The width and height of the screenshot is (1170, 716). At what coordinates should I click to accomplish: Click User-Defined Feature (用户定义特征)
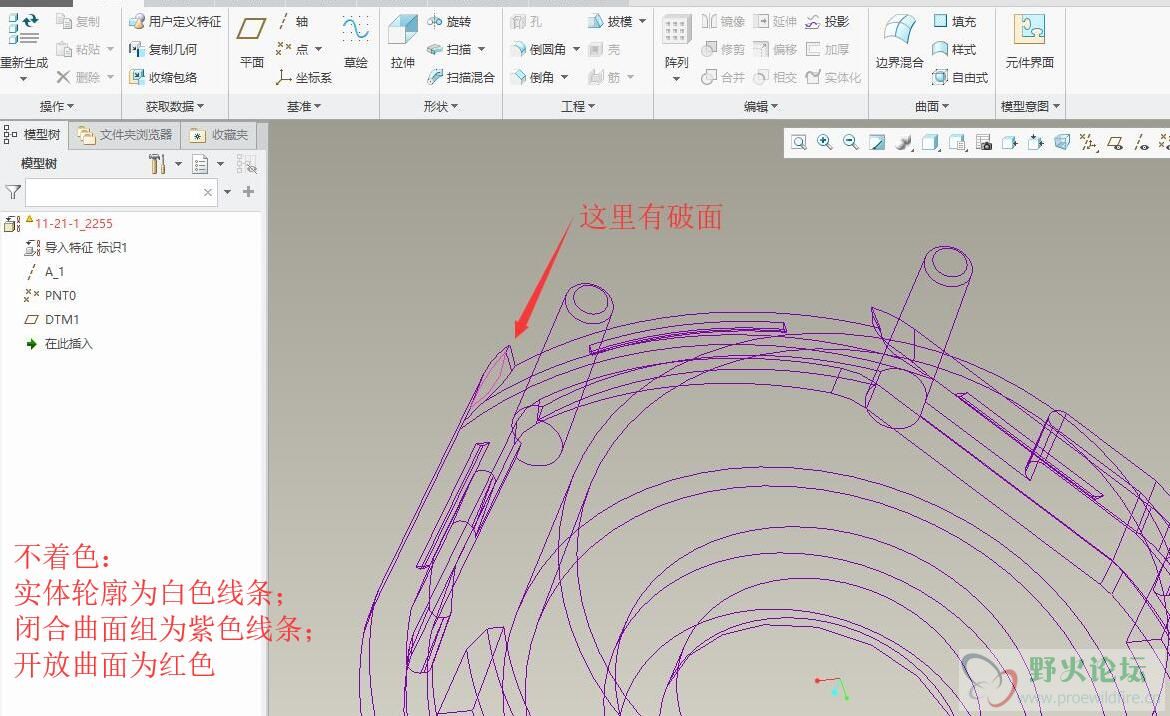pos(175,22)
